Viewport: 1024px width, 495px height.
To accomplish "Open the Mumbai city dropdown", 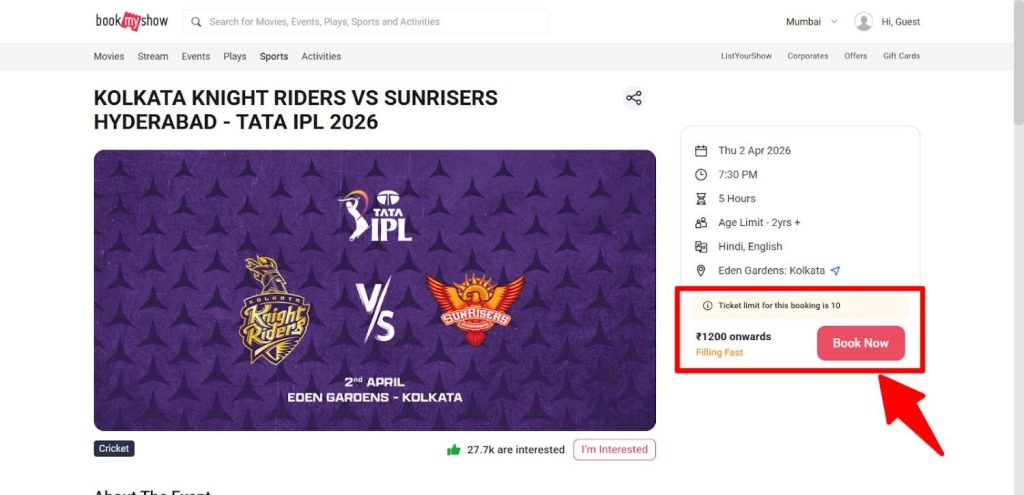I will point(809,21).
